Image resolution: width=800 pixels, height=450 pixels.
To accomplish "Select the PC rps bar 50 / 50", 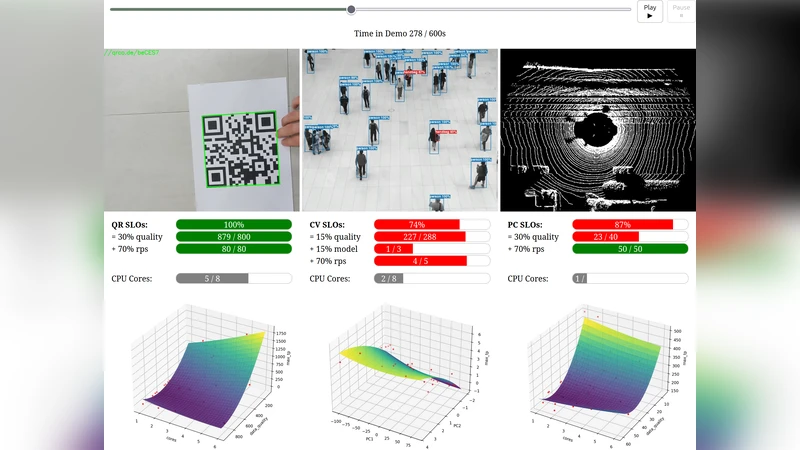I will click(630, 249).
